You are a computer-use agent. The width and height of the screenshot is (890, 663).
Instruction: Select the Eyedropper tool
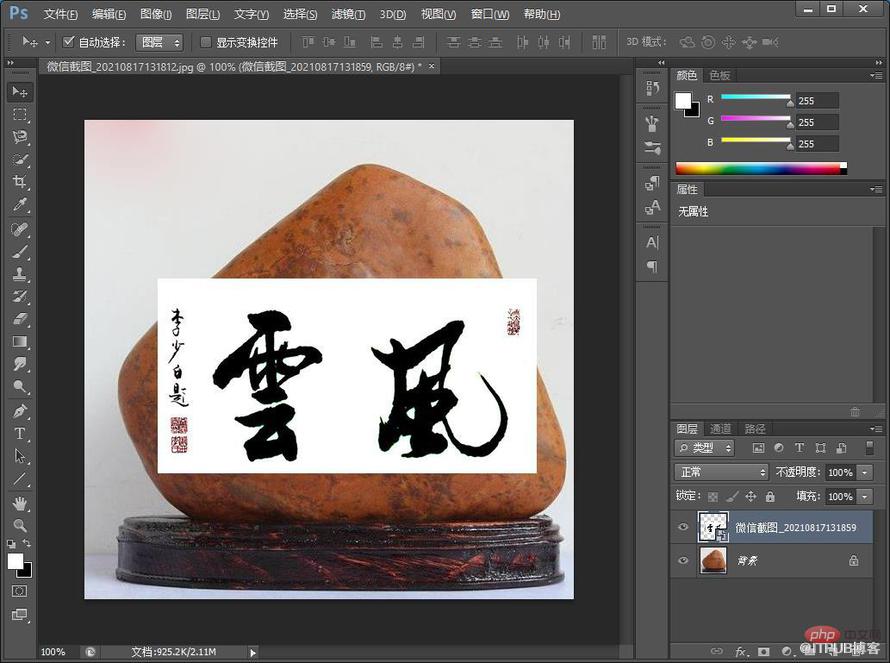(20, 205)
